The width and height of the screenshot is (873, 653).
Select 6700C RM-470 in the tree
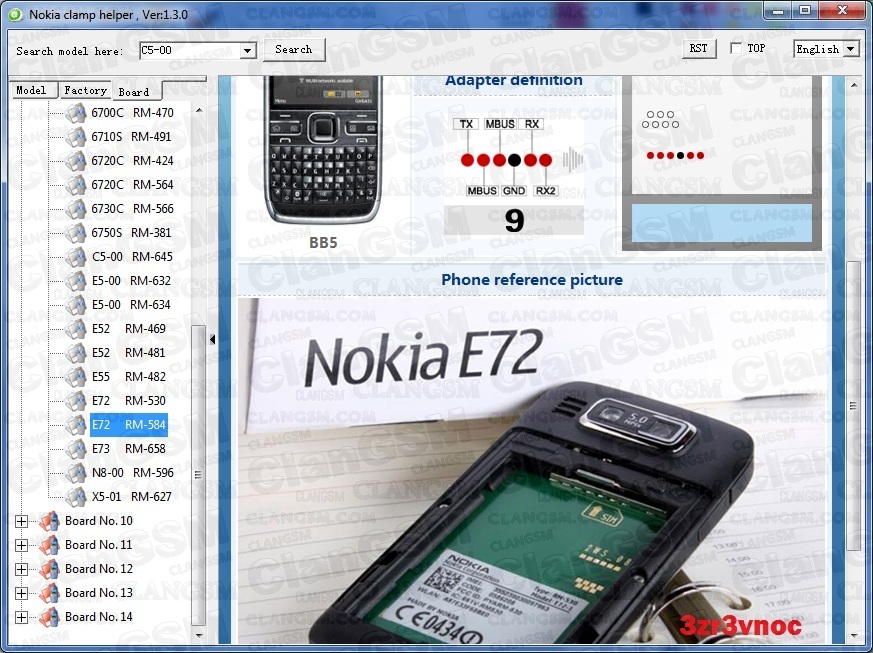(133, 113)
